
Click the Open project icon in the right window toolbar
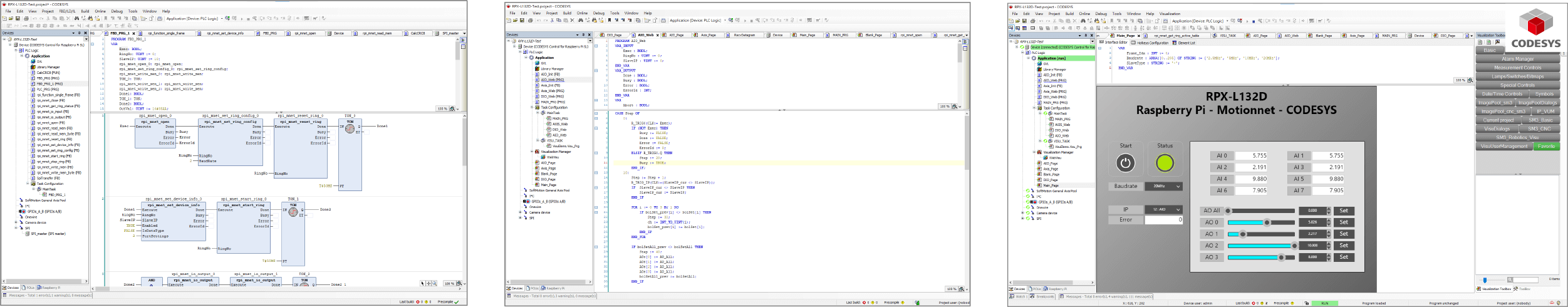[1018, 21]
